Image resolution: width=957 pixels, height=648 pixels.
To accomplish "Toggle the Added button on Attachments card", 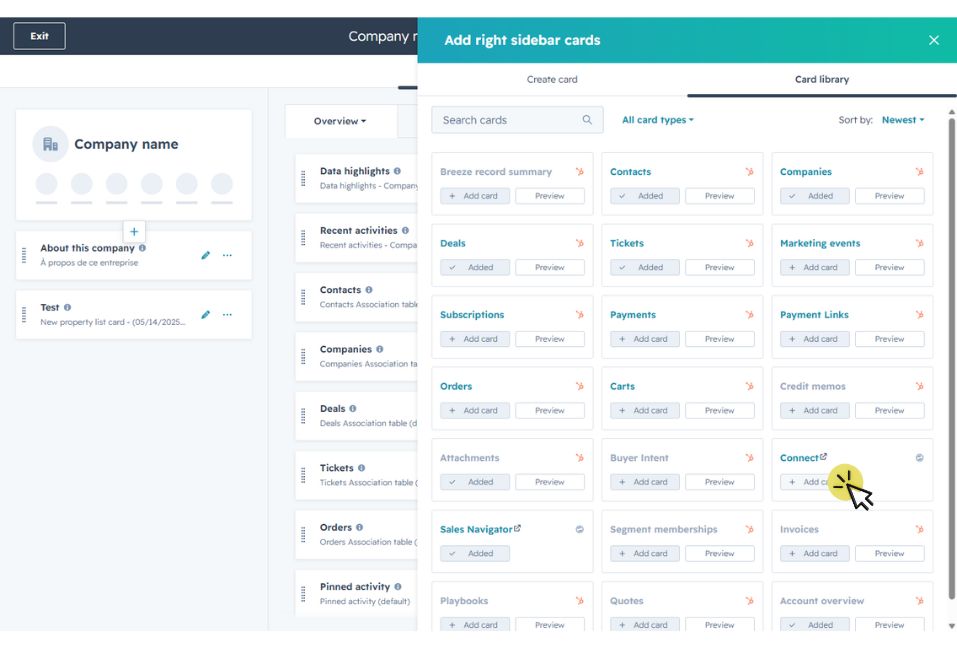I will click(x=475, y=482).
